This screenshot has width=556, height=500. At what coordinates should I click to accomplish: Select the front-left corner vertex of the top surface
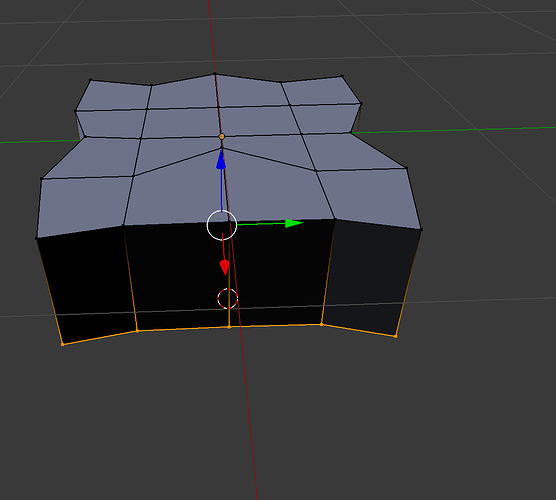tap(37, 238)
